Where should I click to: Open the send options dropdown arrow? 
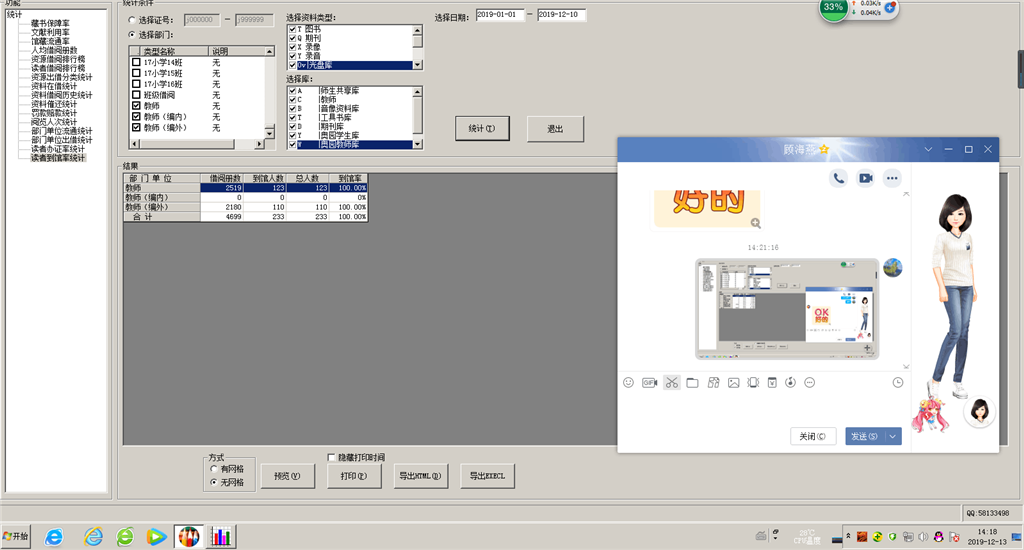click(893, 436)
